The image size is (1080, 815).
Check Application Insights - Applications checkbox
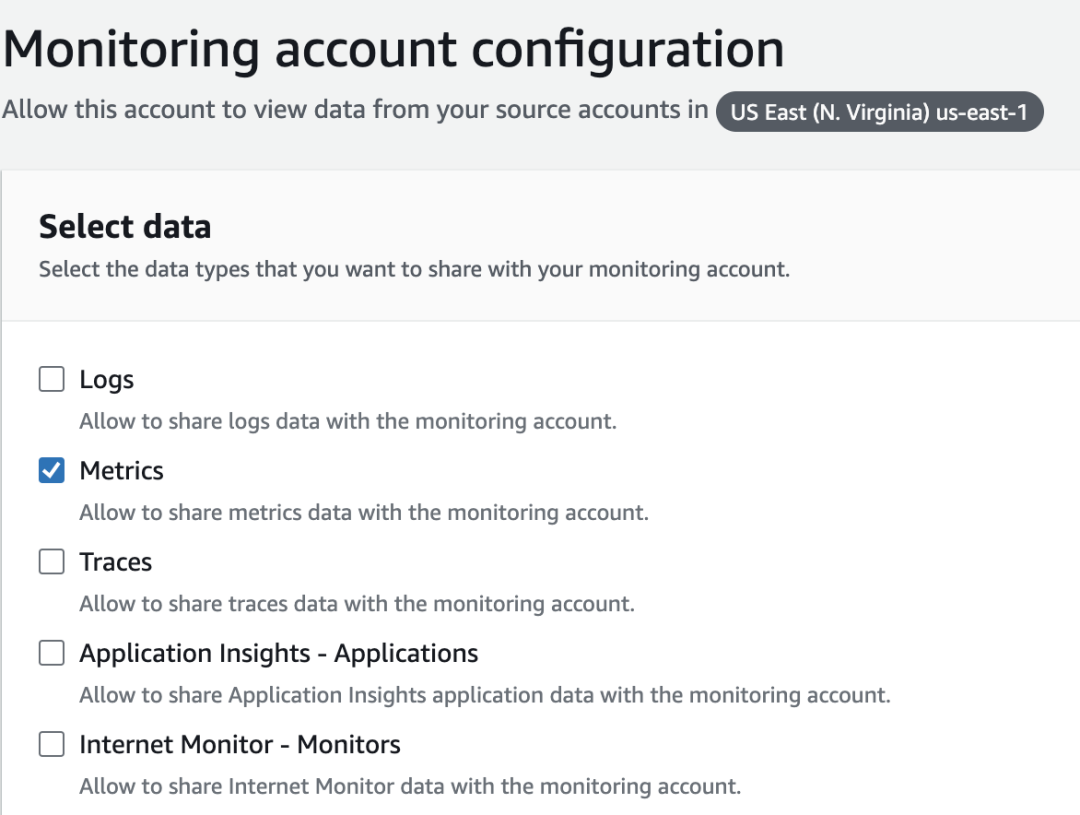click(x=51, y=654)
